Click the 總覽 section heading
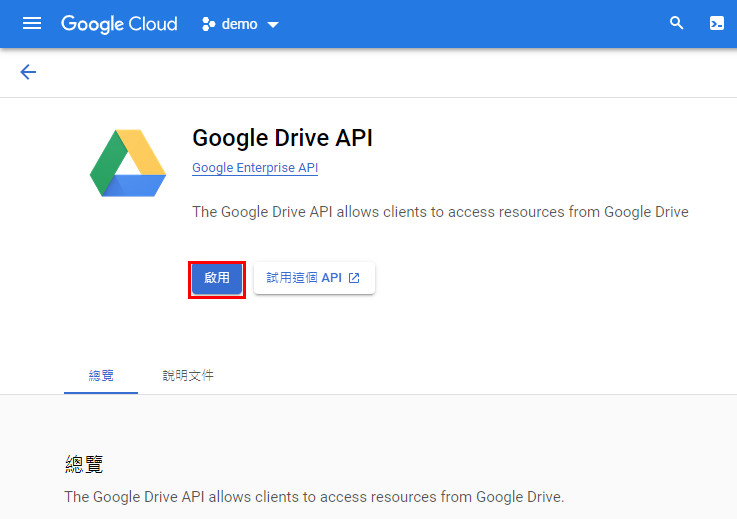 (84, 464)
